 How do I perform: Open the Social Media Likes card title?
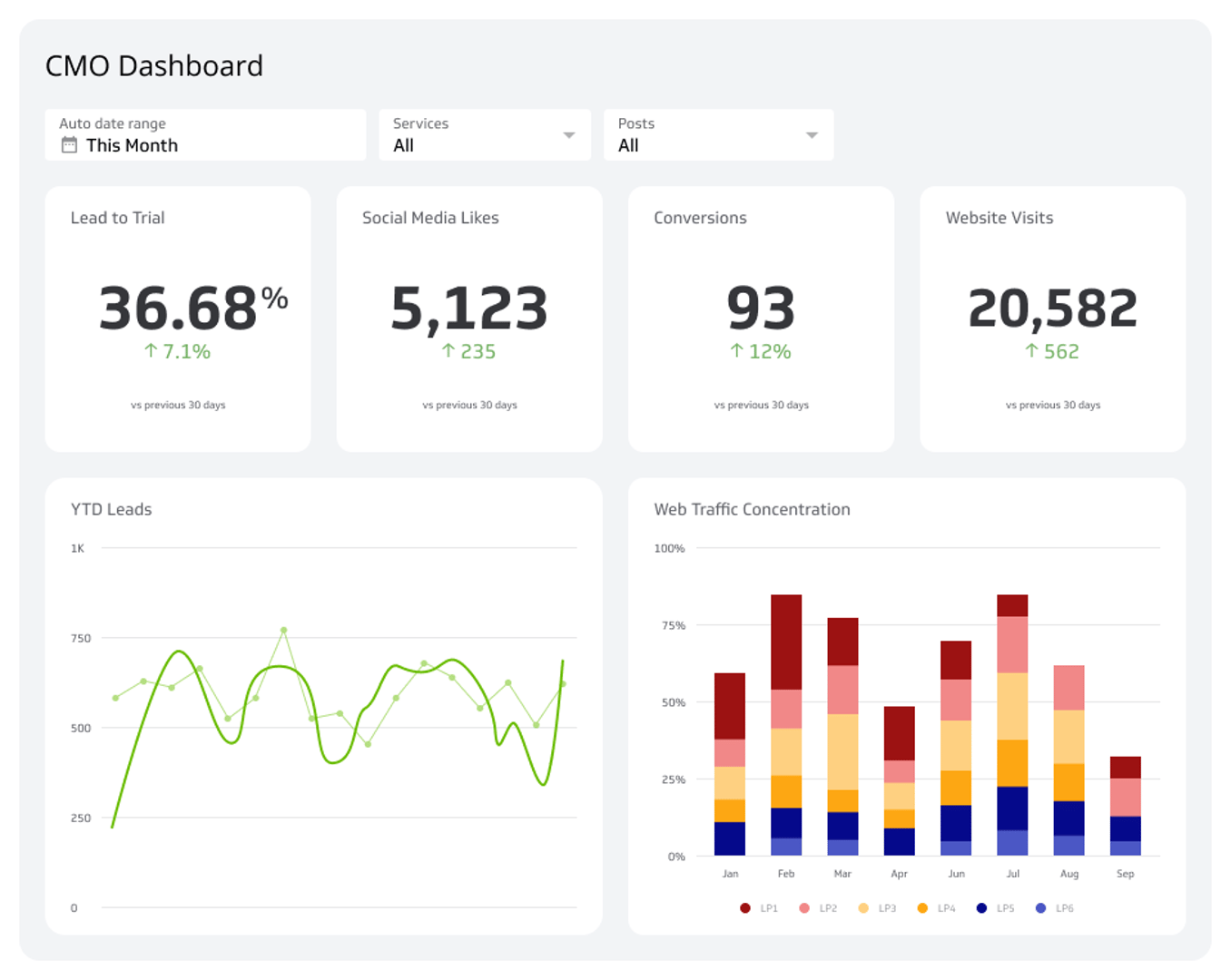point(430,218)
